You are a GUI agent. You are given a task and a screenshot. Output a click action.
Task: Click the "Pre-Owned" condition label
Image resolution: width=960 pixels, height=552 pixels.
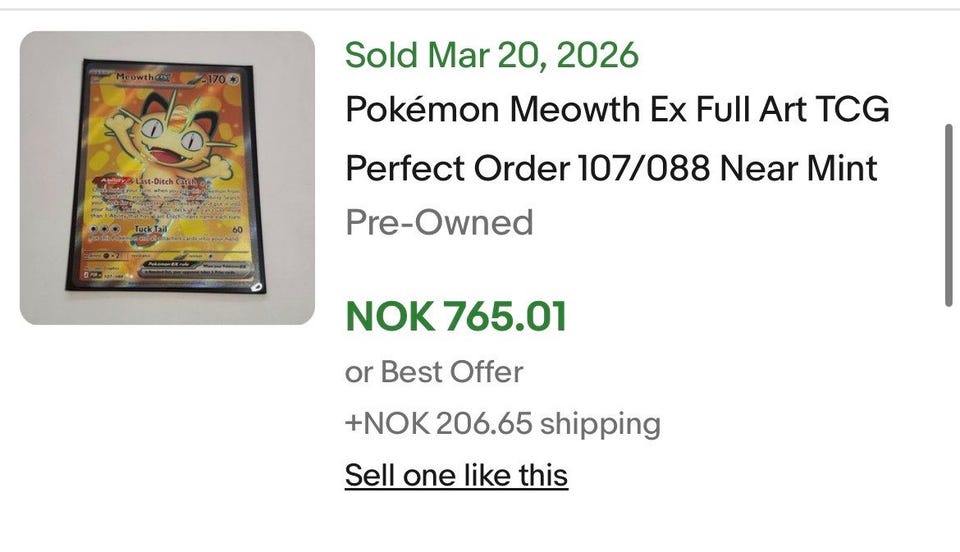(x=439, y=222)
